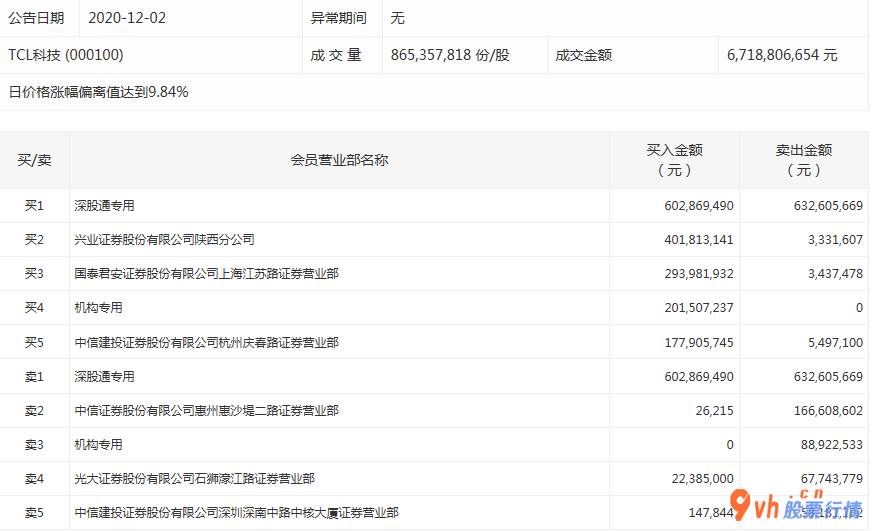Click the 异常期间 label cell
This screenshot has height=531, width=872.
pos(339,18)
